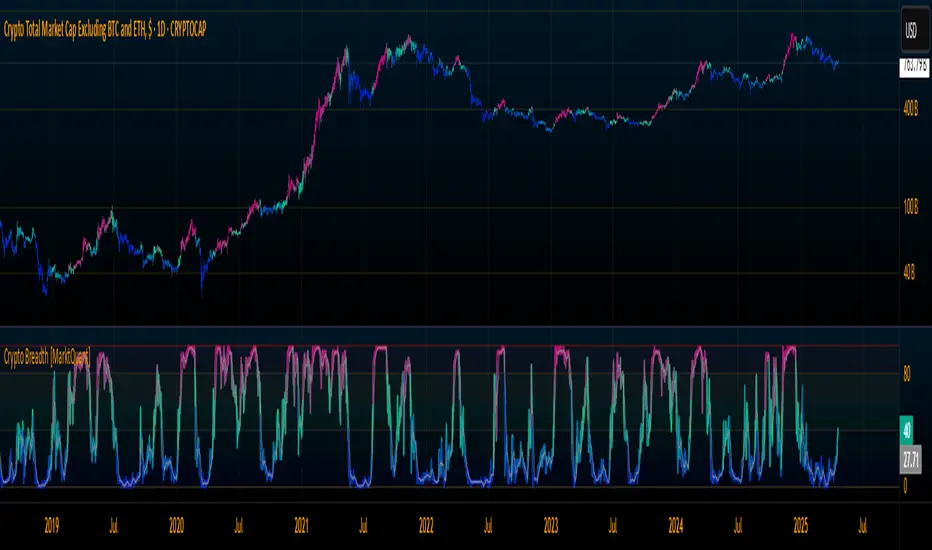
Task: Click the Jul label between 2023 and 2024
Action: (613, 526)
